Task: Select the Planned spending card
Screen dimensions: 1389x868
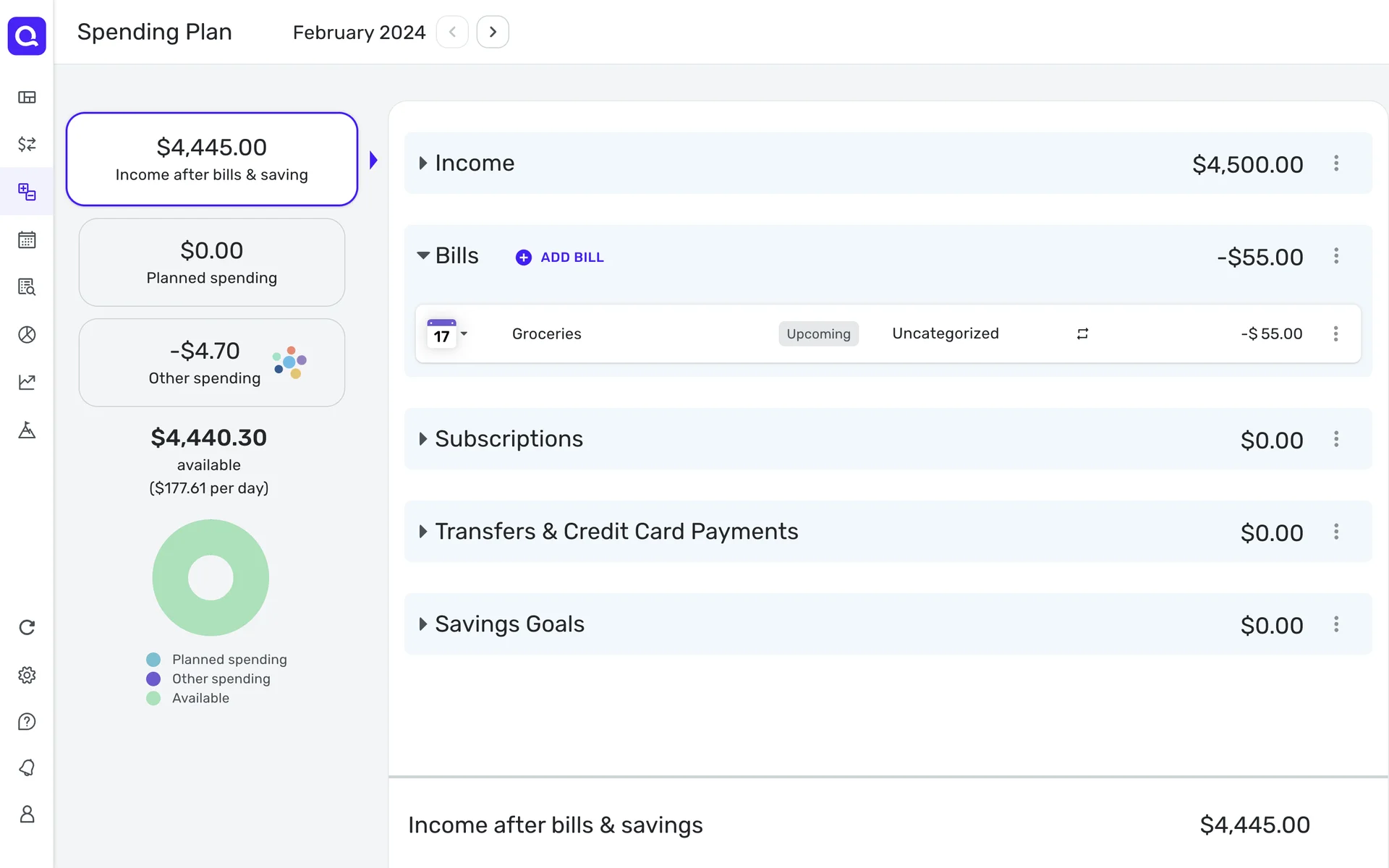Action: [x=211, y=263]
